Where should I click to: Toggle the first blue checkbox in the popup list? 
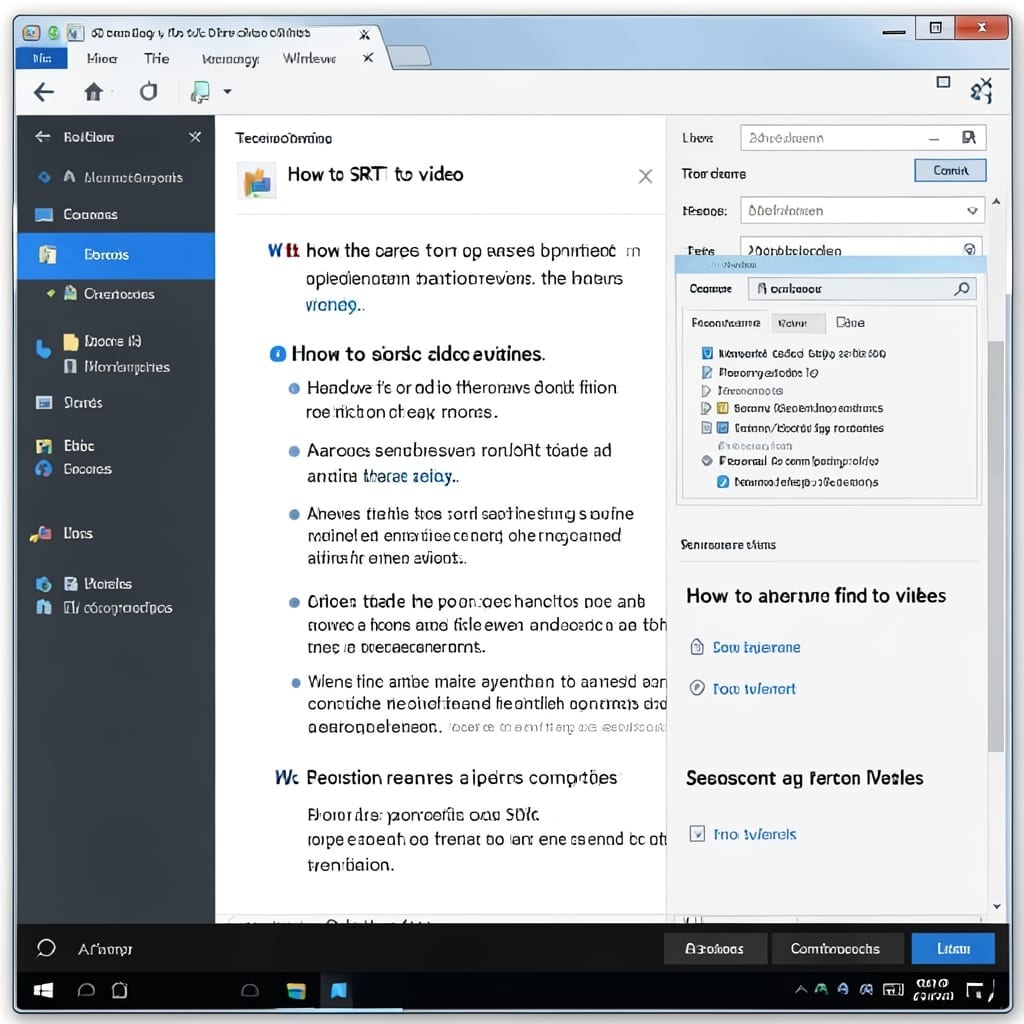pos(707,353)
